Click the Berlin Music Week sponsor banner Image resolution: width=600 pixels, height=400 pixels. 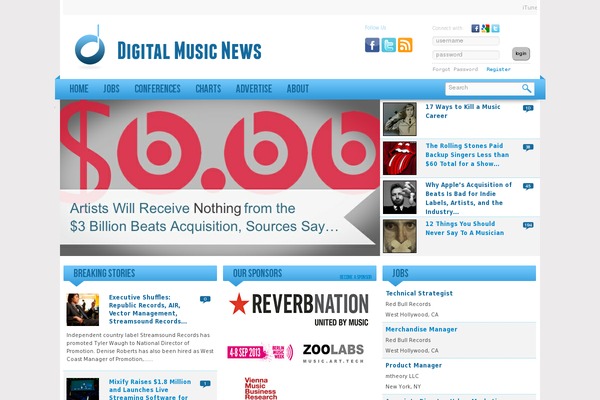[x=260, y=352]
